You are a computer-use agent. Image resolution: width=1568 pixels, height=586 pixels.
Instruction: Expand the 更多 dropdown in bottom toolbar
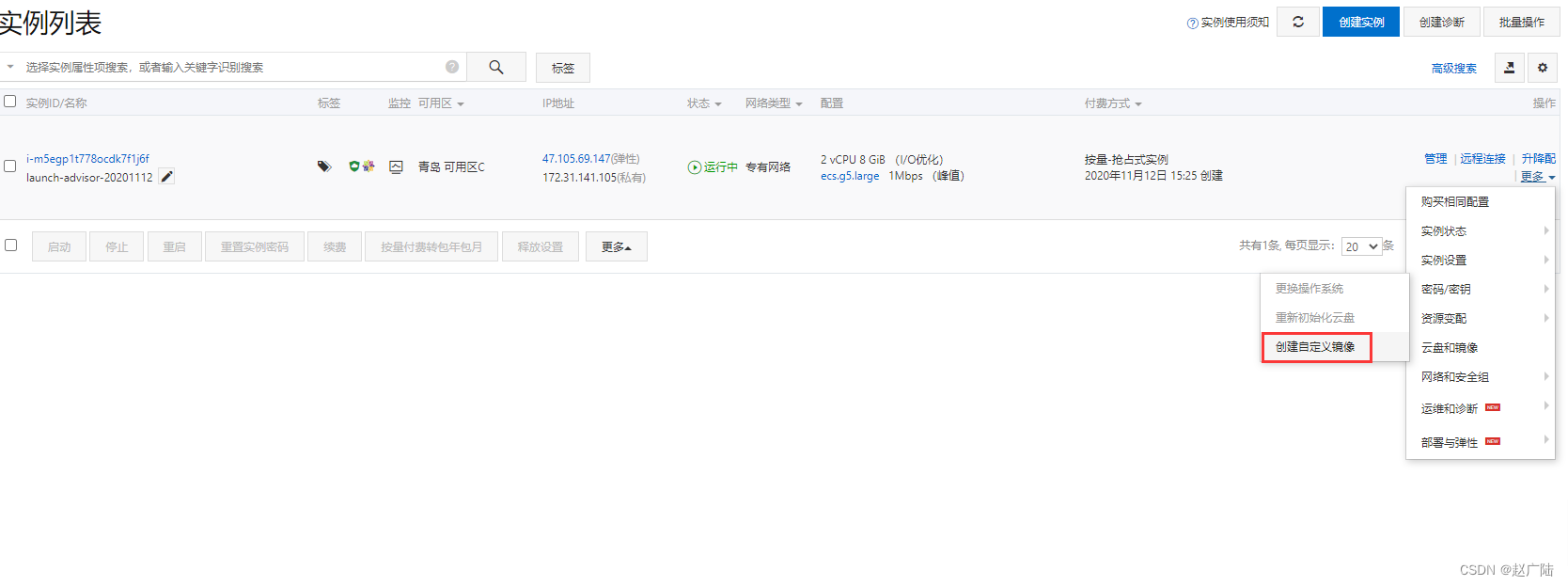pos(617,246)
